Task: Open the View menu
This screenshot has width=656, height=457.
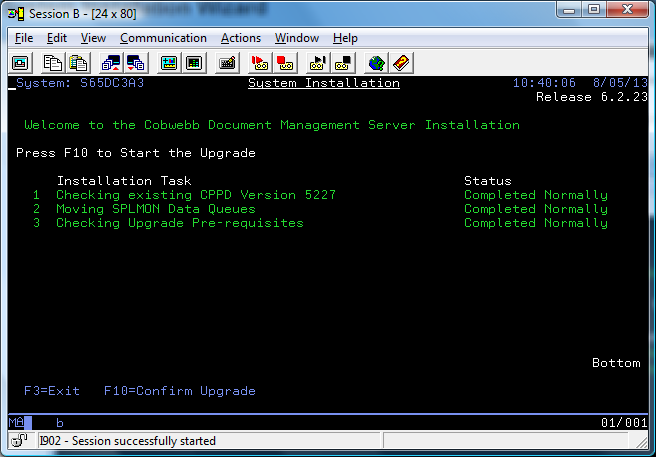Action: tap(93, 38)
